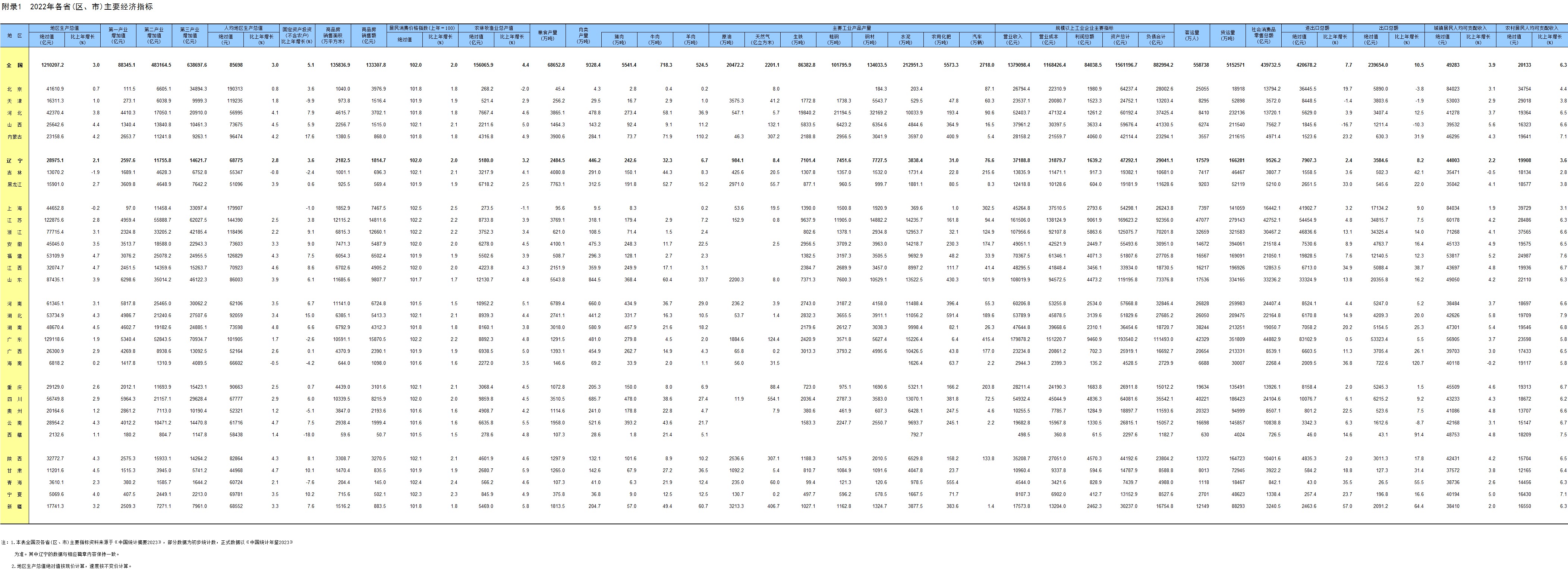This screenshot has height=572, width=1568.
Task: Select the '钢材' column header
Action: coord(870,39)
